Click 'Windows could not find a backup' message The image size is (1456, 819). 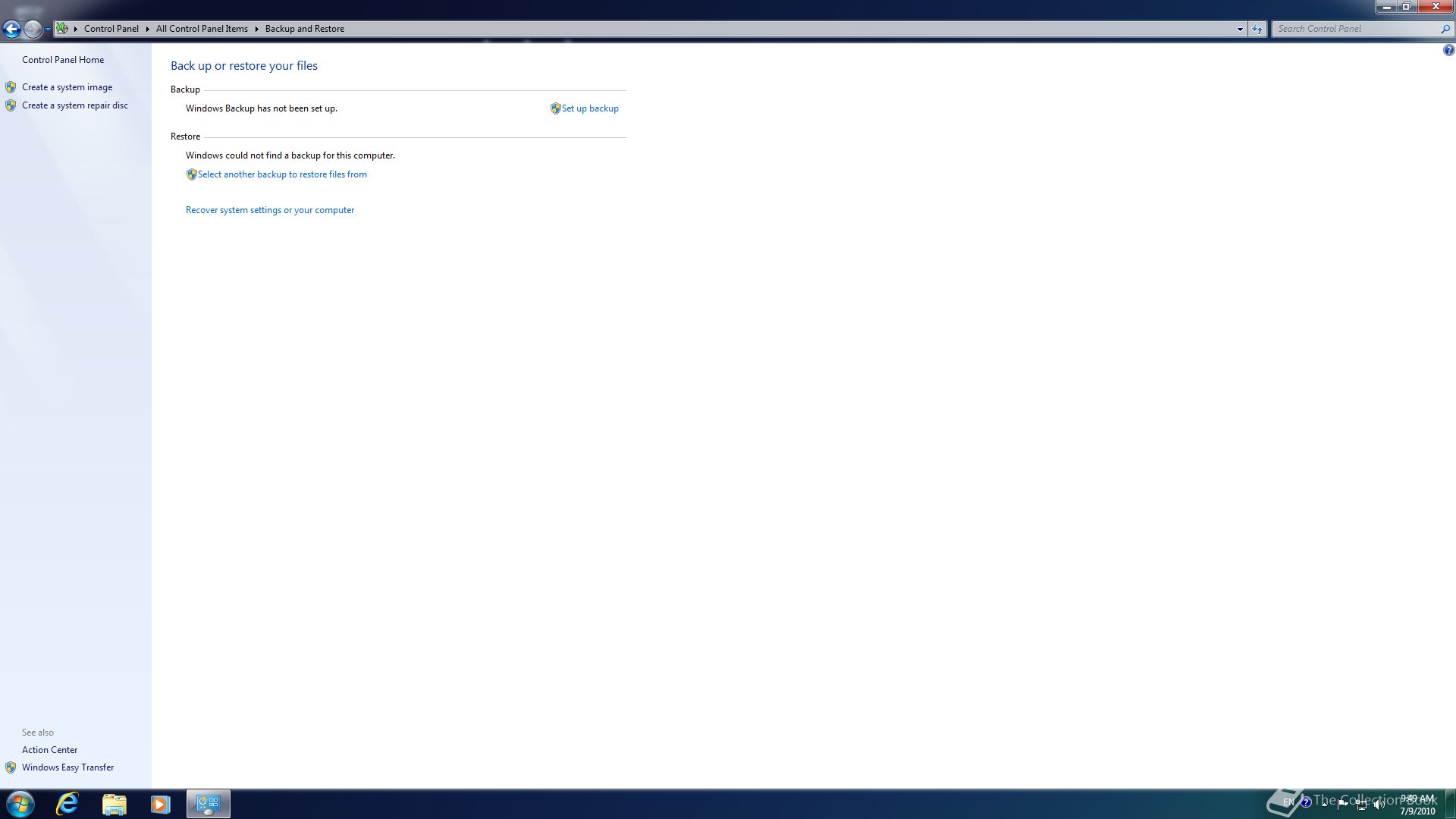[290, 155]
